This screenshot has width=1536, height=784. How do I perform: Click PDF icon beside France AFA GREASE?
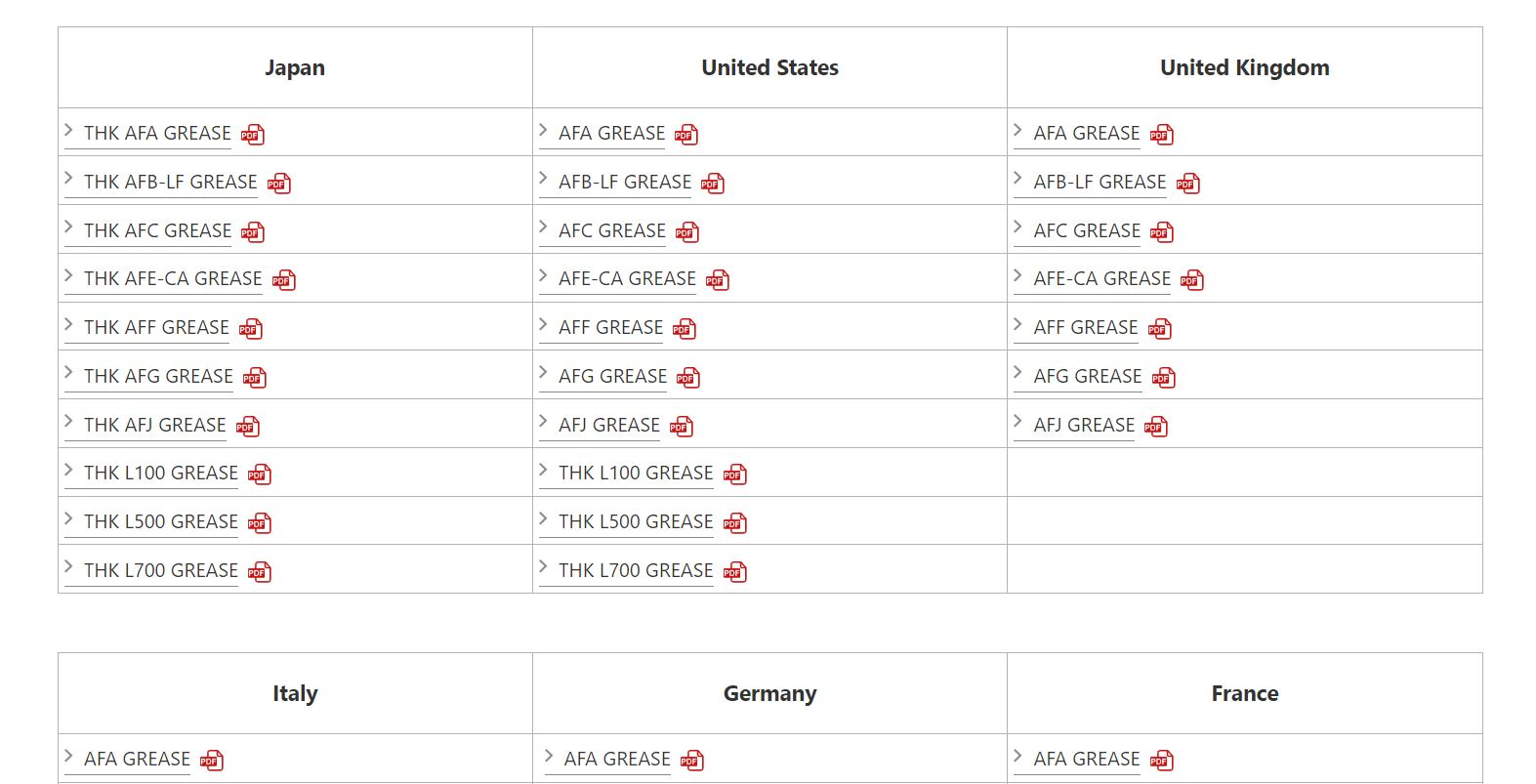[x=1162, y=761]
